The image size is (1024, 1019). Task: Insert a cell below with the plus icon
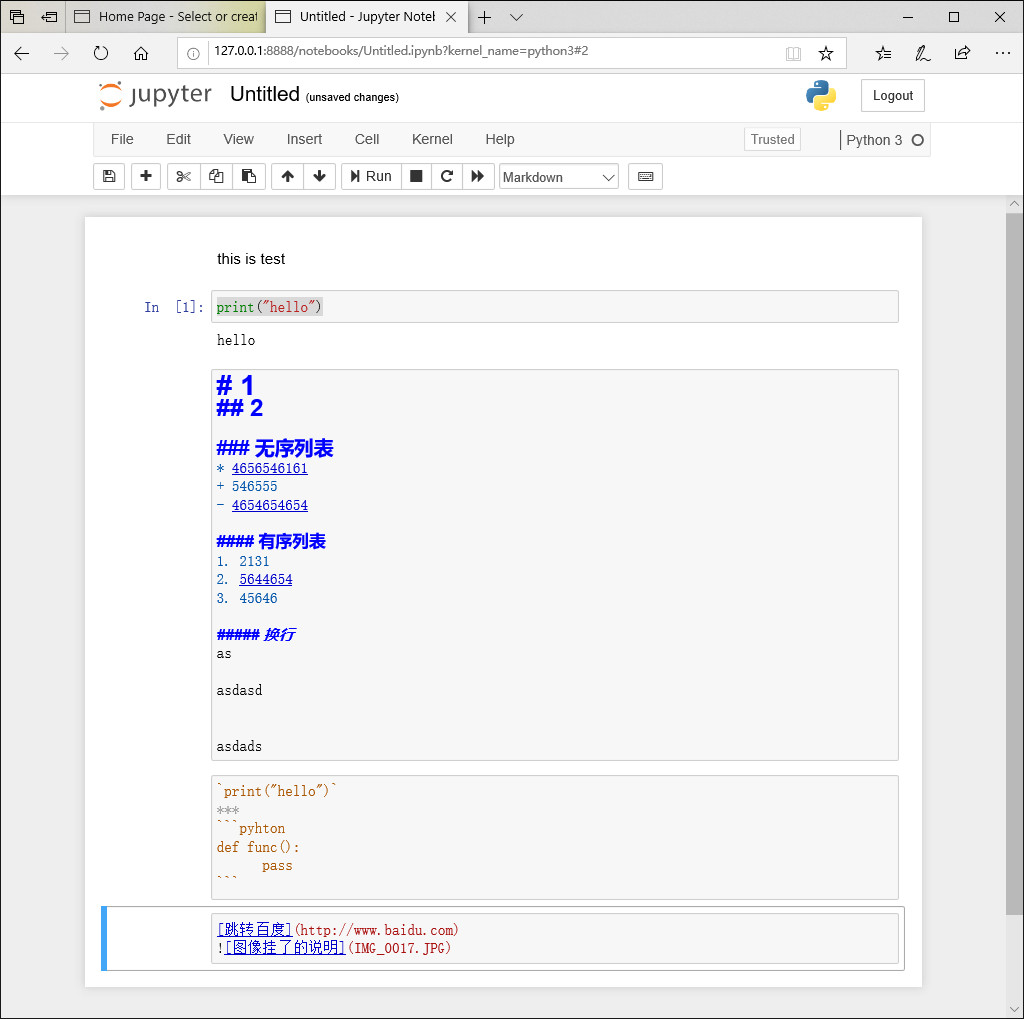pos(146,176)
